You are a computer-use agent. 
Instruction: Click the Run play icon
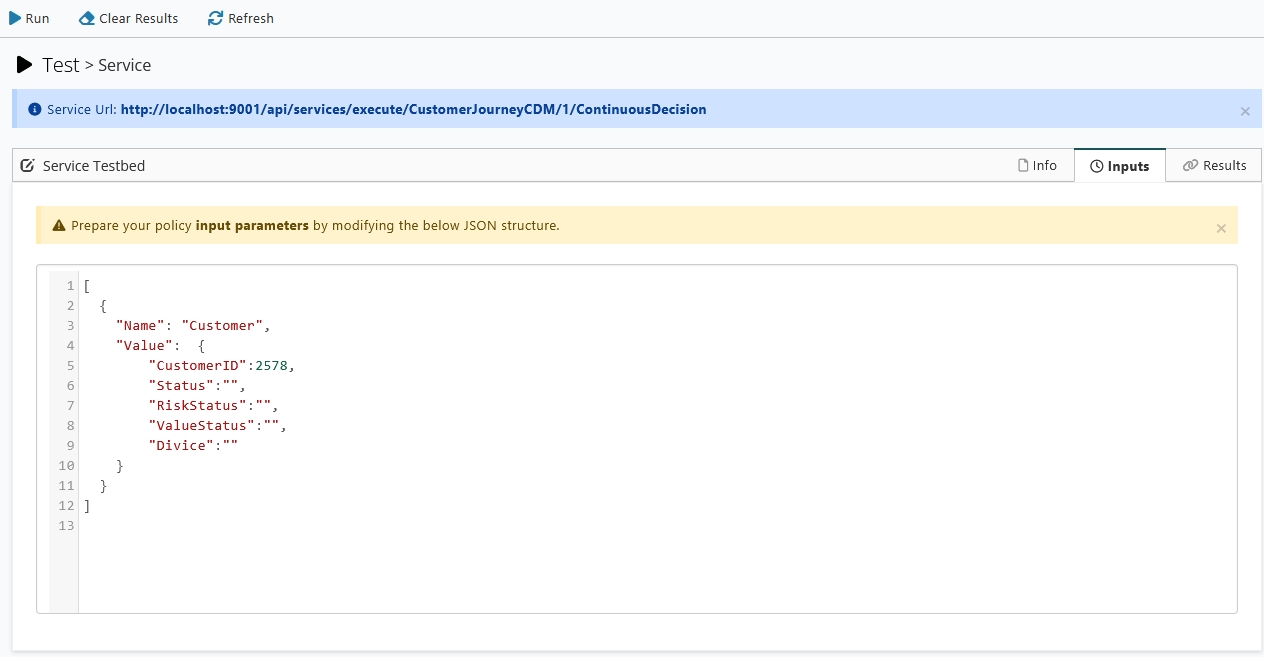pos(15,18)
